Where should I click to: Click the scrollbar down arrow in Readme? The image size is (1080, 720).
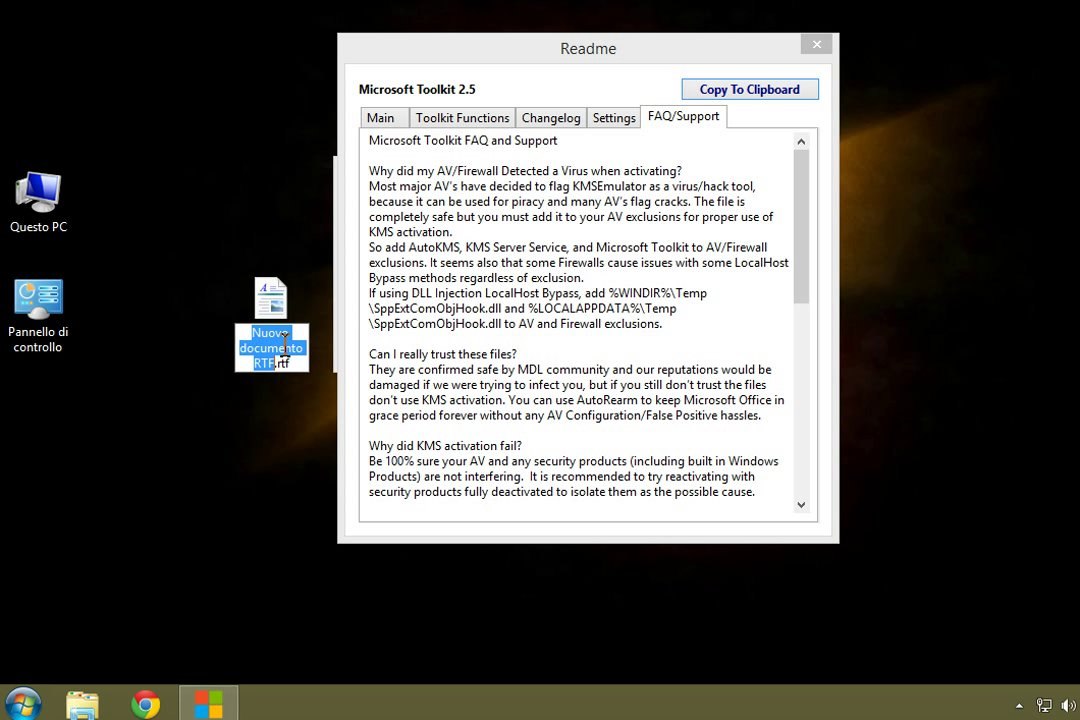click(x=801, y=505)
